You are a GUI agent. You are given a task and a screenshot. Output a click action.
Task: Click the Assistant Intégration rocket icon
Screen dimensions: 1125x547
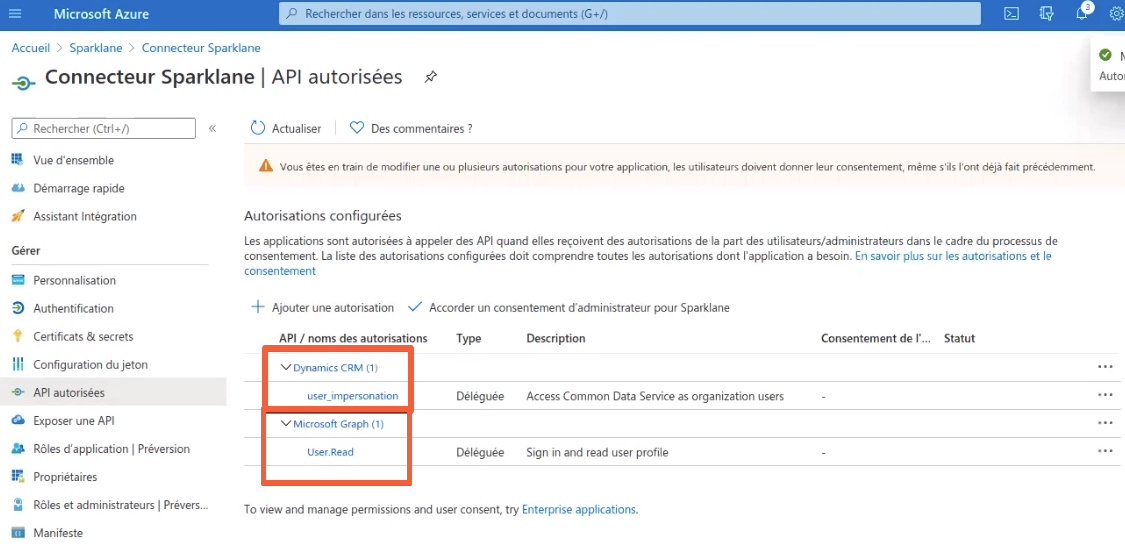[19, 216]
